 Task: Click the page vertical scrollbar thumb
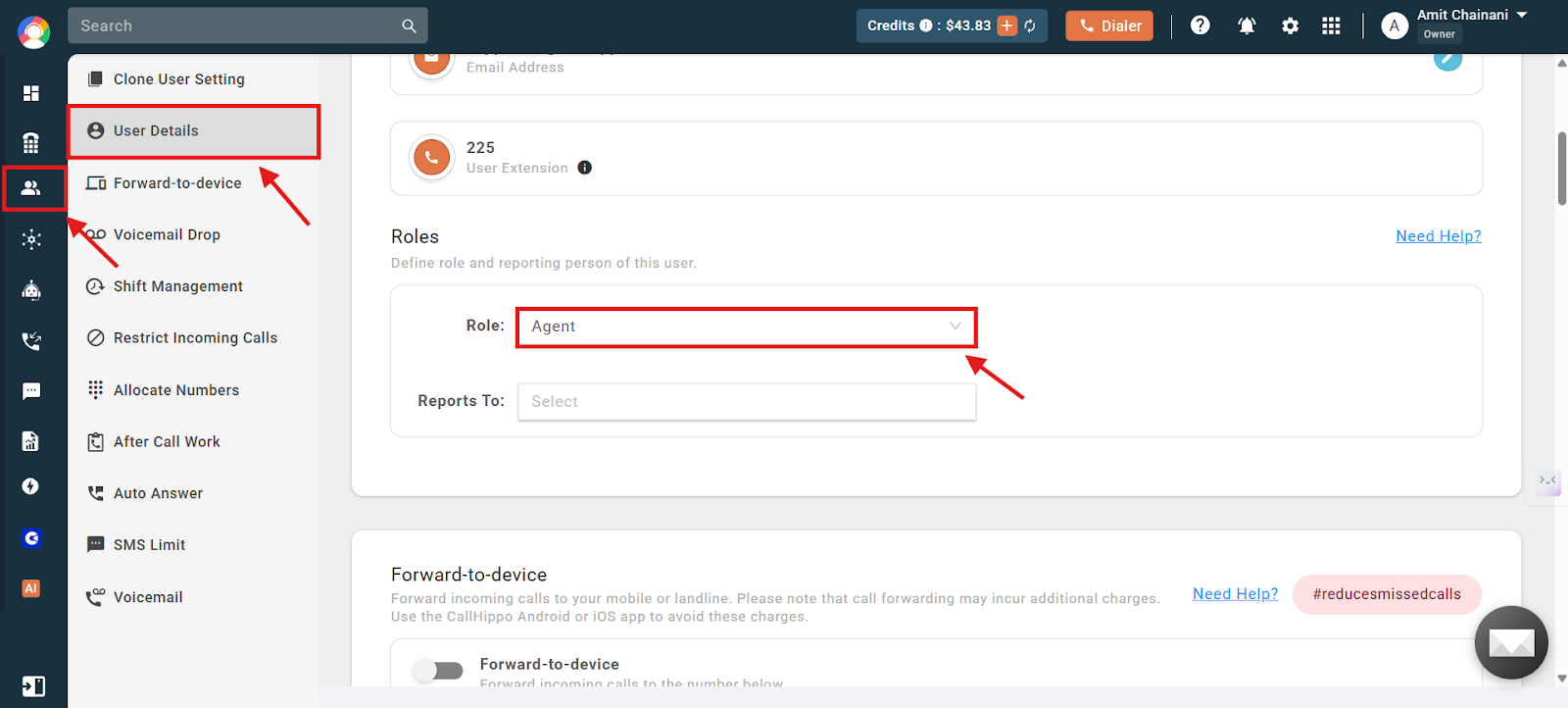coord(1561,168)
